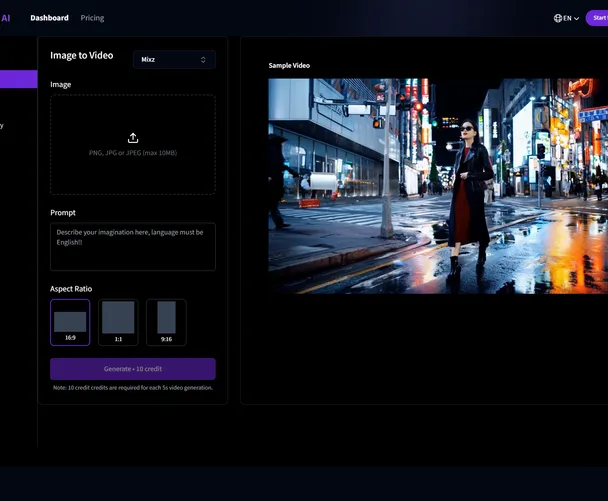608x501 pixels.
Task: Focus the Prompt description text box
Action: [x=133, y=247]
